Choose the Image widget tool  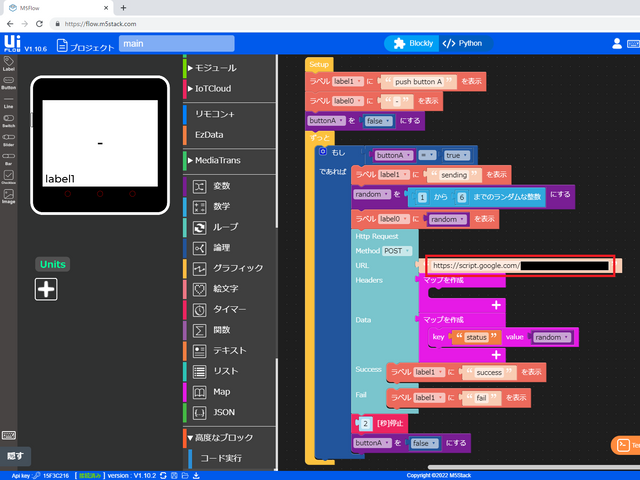[9, 195]
